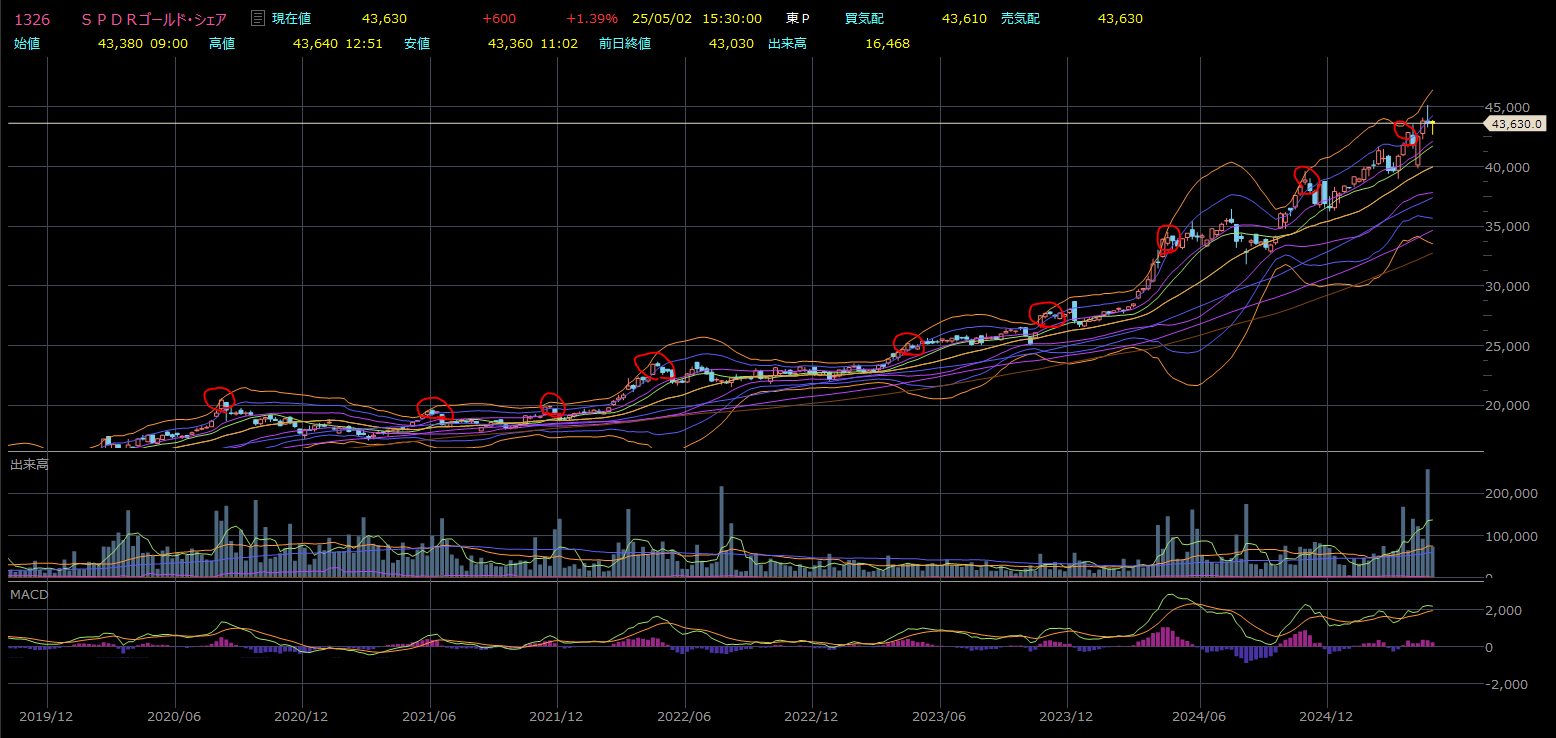Select the opening price 43,380
Image resolution: width=1556 pixels, height=738 pixels.
121,44
